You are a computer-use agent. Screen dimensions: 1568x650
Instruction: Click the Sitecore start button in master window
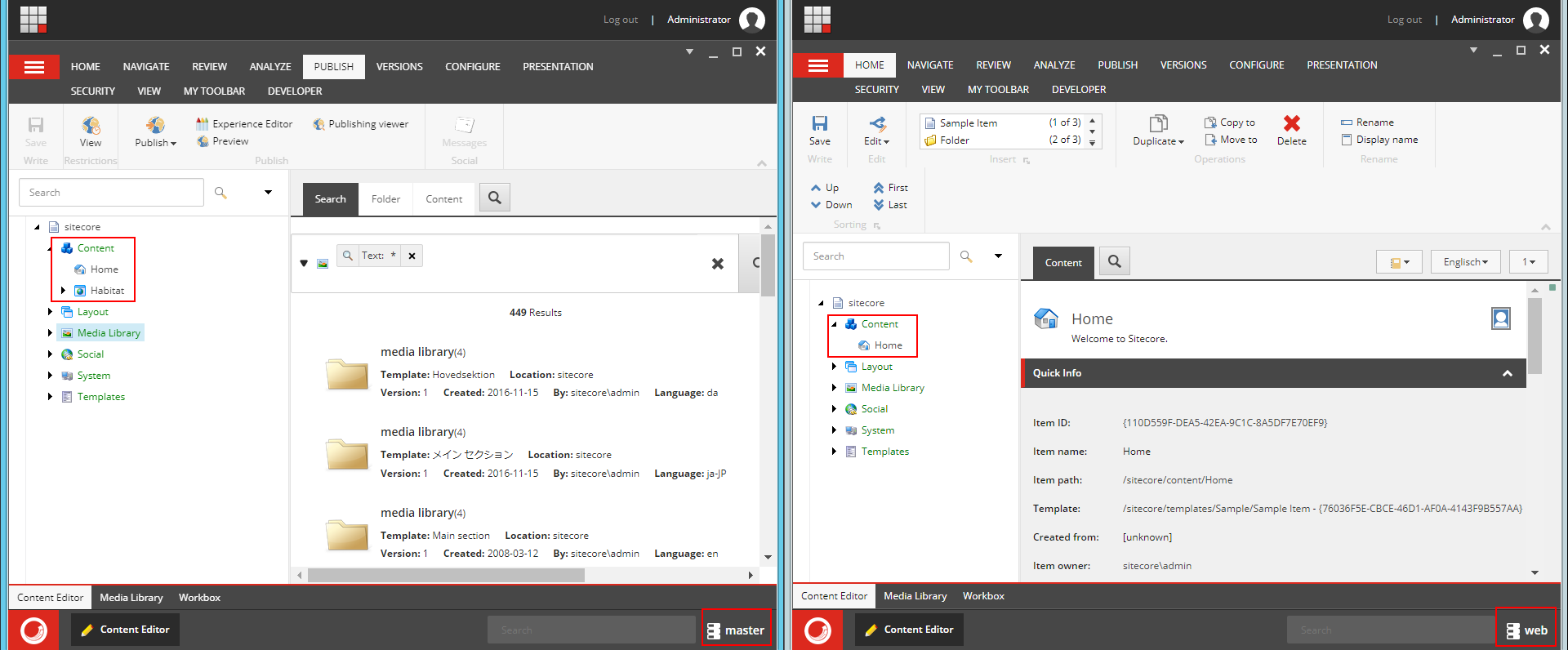[x=33, y=630]
